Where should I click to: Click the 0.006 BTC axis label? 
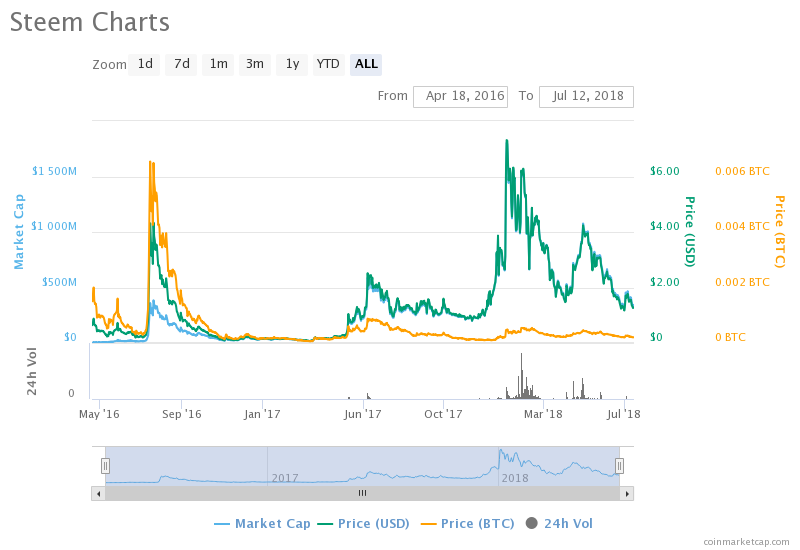click(x=742, y=171)
